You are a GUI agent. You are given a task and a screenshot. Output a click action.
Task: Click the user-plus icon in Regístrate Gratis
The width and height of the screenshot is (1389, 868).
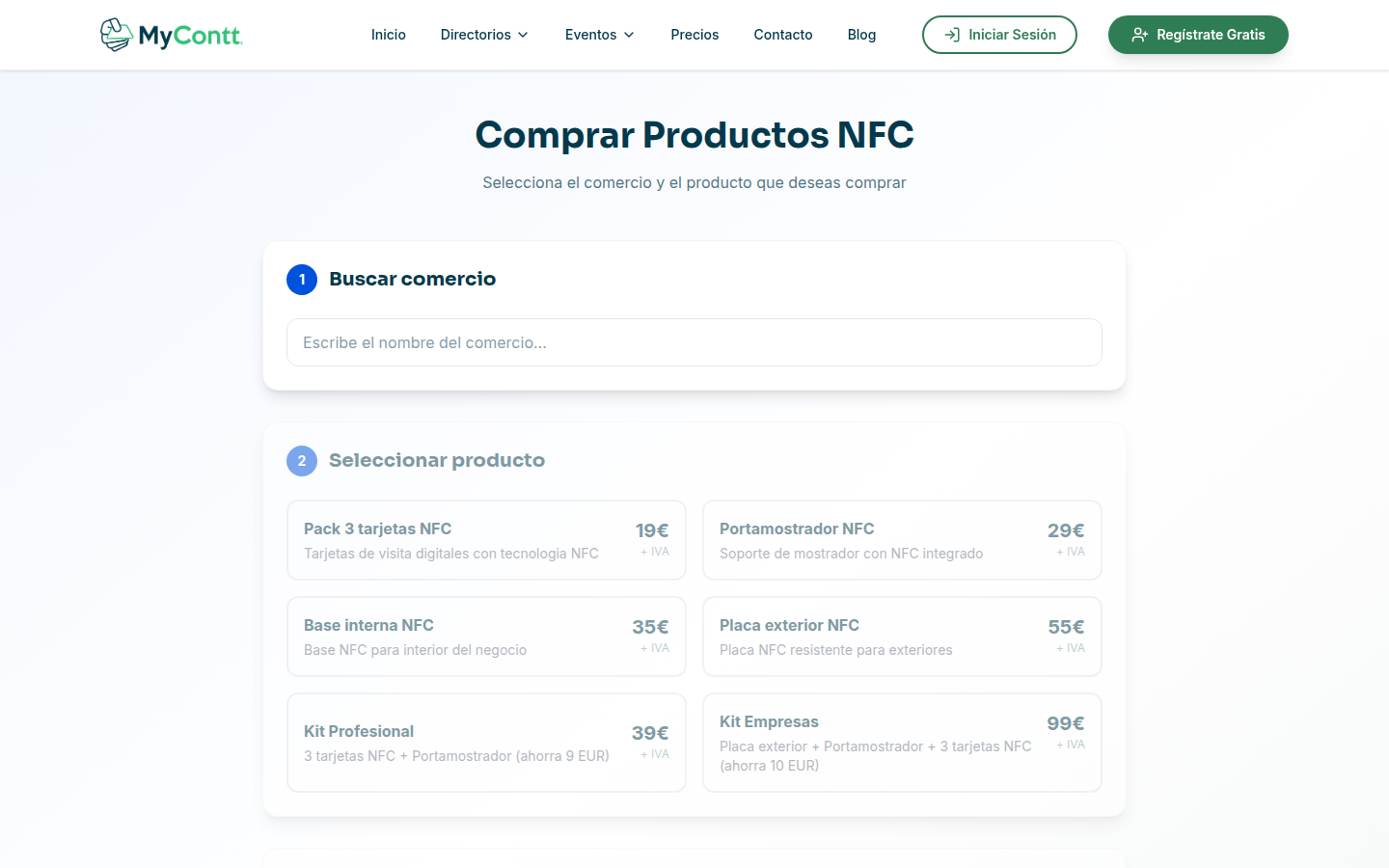pyautogui.click(x=1139, y=35)
